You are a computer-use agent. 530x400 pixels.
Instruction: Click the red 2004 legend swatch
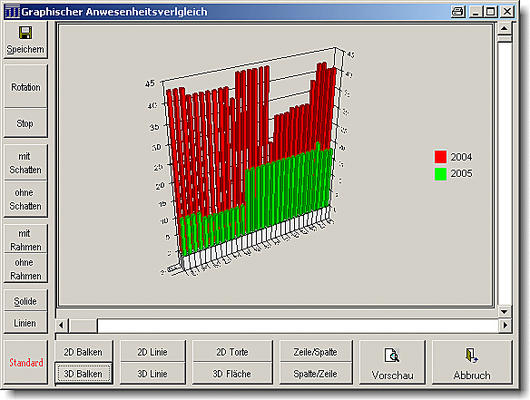click(440, 157)
